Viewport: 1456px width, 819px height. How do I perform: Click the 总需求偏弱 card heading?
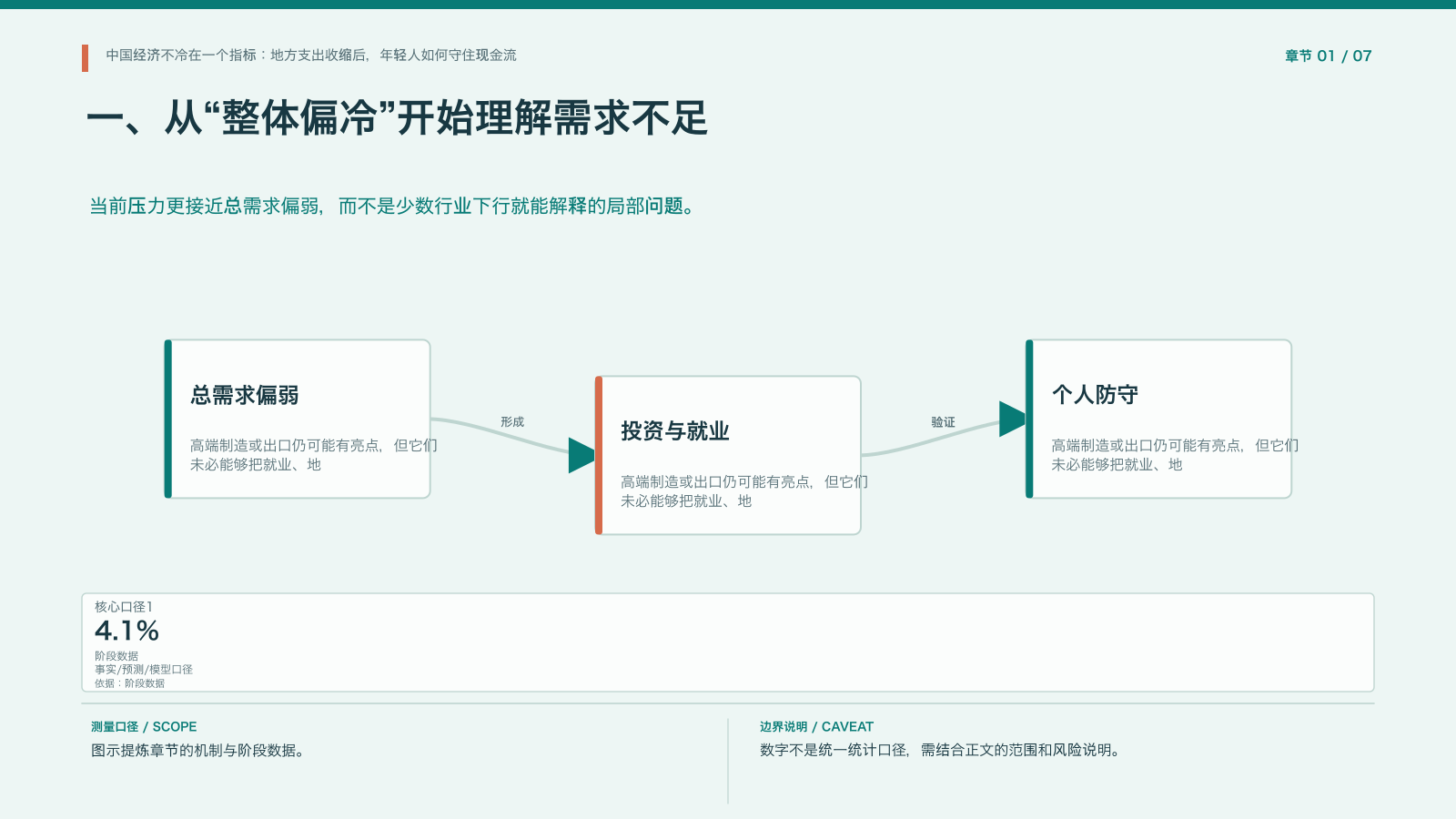tap(245, 395)
